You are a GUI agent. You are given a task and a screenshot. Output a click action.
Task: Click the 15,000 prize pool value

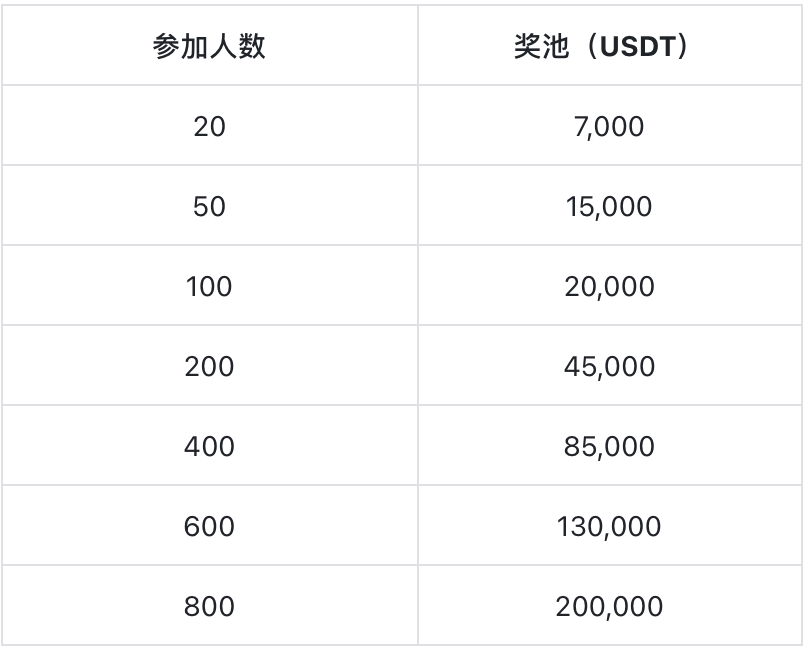point(609,206)
